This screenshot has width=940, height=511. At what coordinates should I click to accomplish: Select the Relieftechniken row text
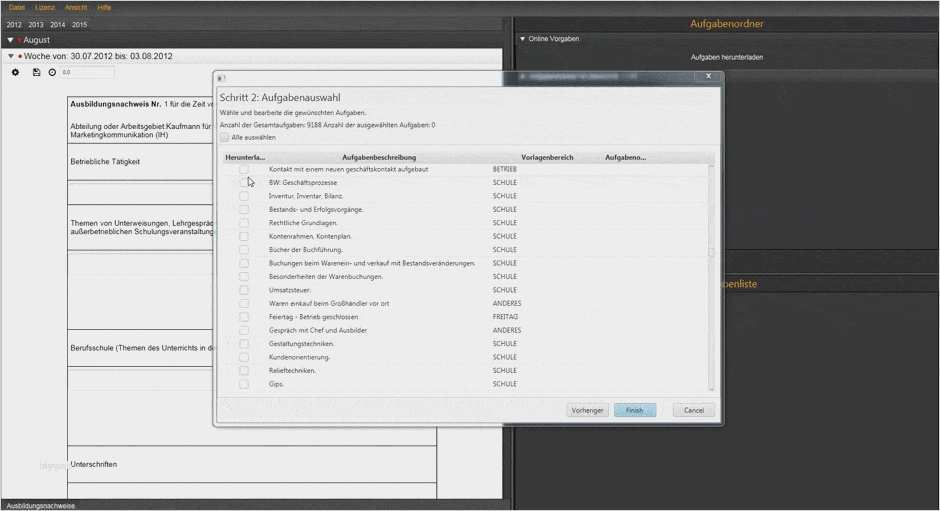292,371
